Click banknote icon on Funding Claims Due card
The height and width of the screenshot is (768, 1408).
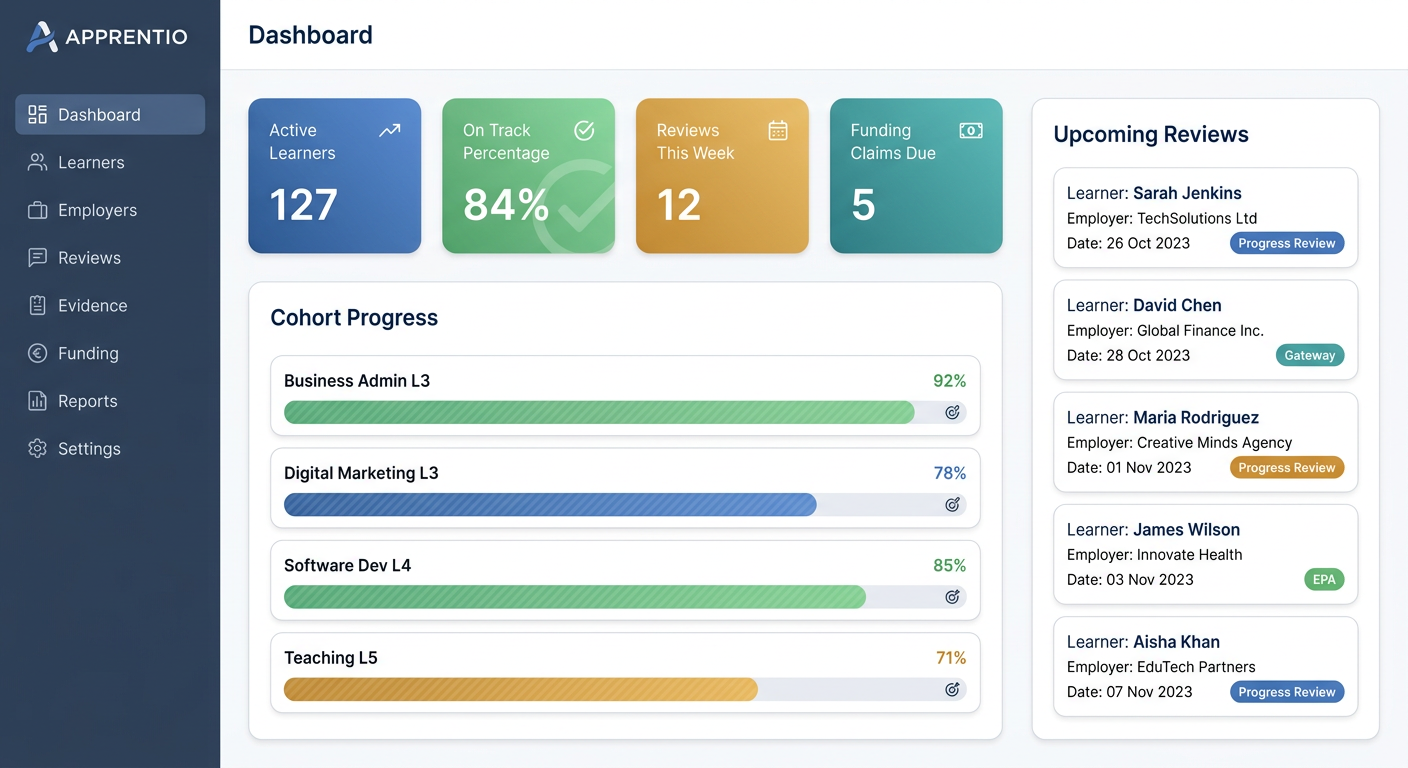pos(971,130)
